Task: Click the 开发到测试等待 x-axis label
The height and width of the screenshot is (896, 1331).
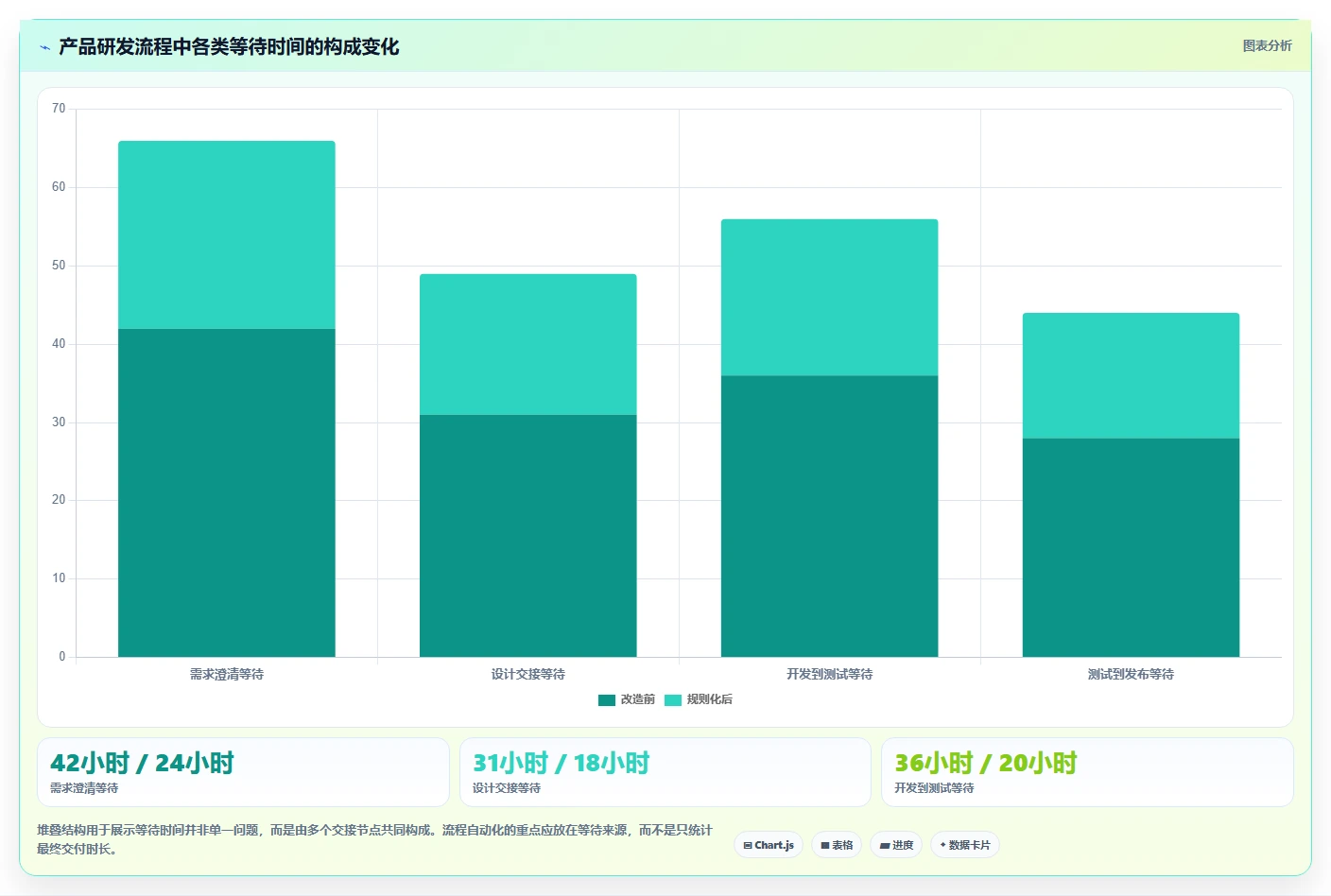Action: point(830,674)
